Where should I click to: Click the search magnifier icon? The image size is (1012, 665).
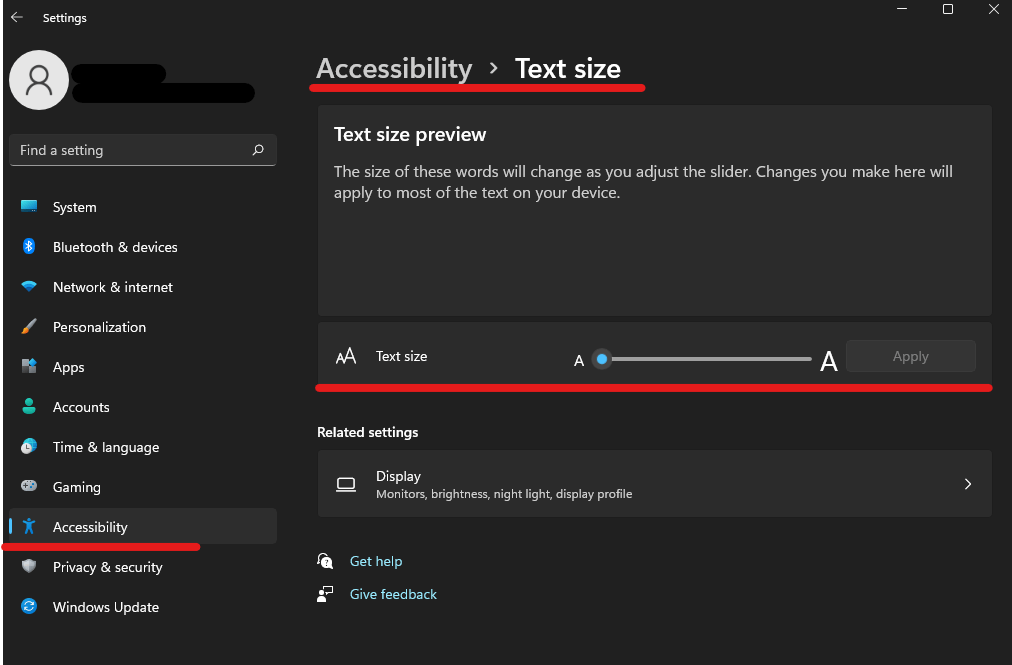(x=258, y=150)
